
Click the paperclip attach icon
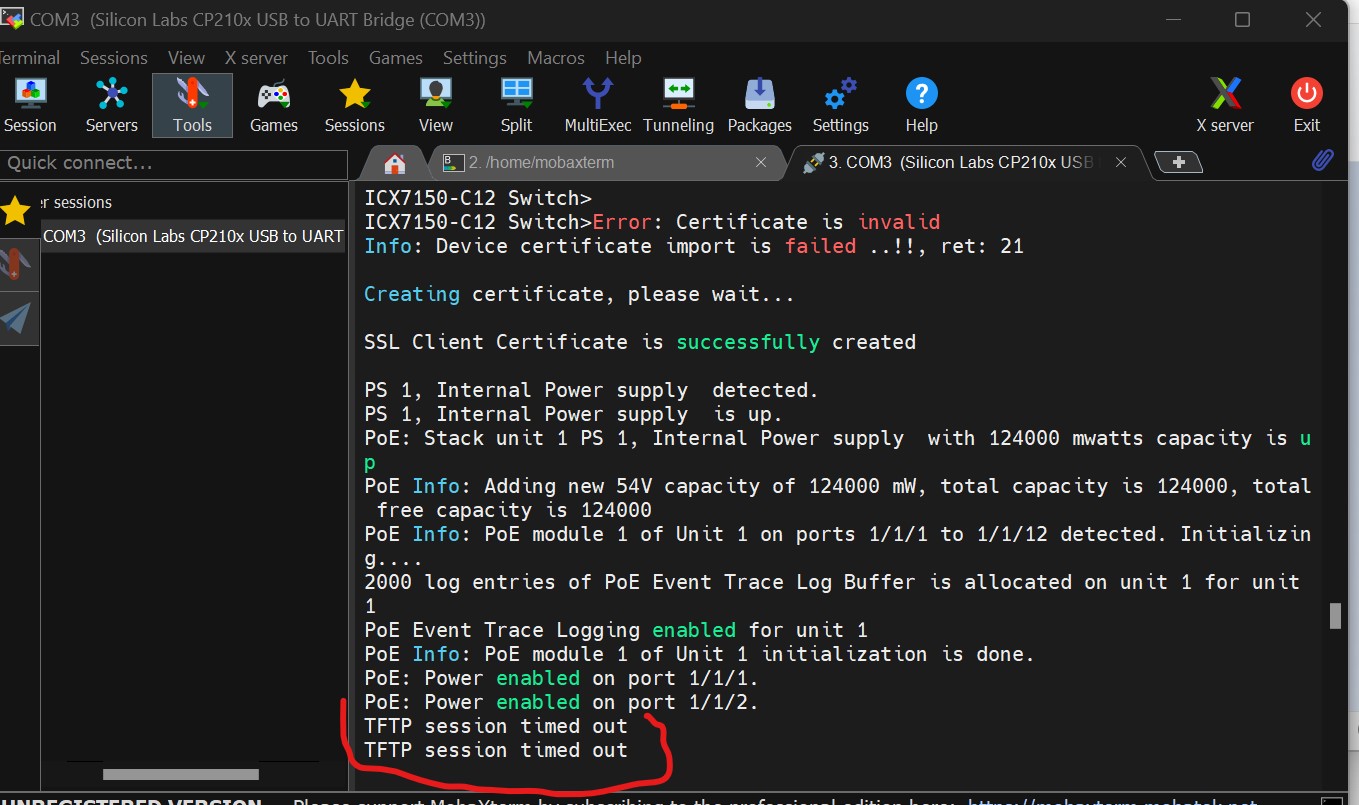(1322, 161)
